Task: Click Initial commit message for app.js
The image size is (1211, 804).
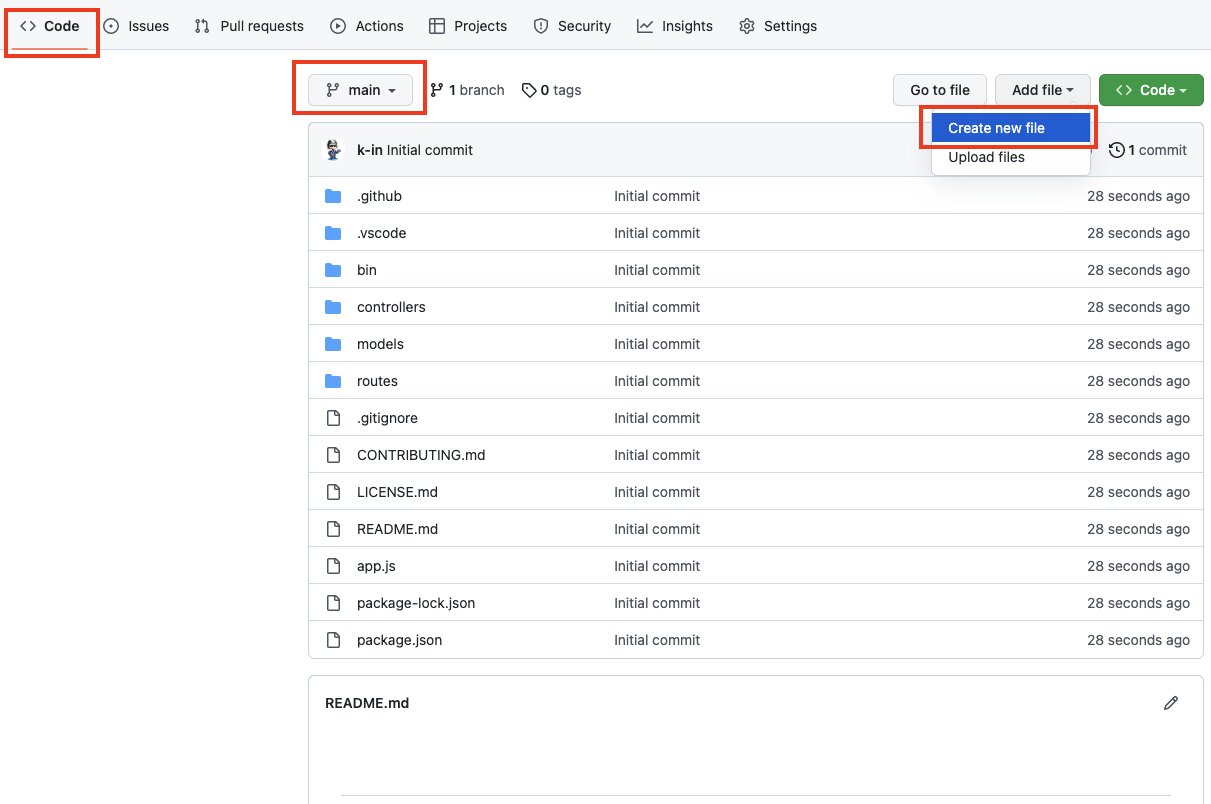Action: (x=657, y=566)
